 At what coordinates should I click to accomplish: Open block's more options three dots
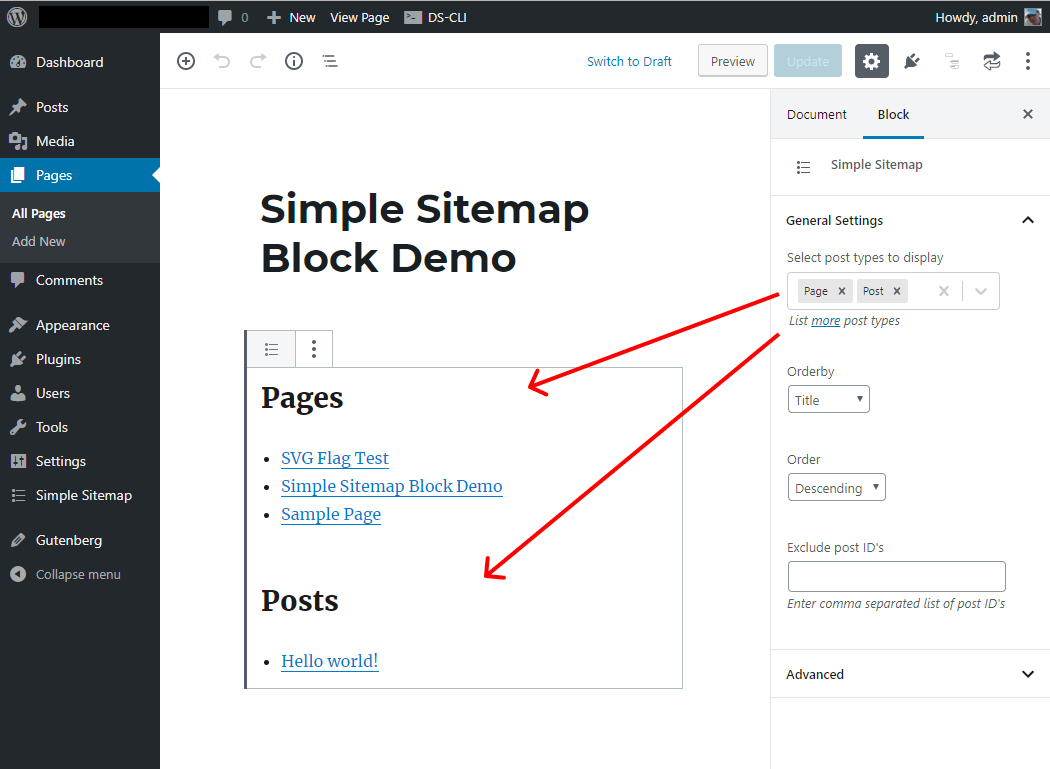click(x=314, y=349)
